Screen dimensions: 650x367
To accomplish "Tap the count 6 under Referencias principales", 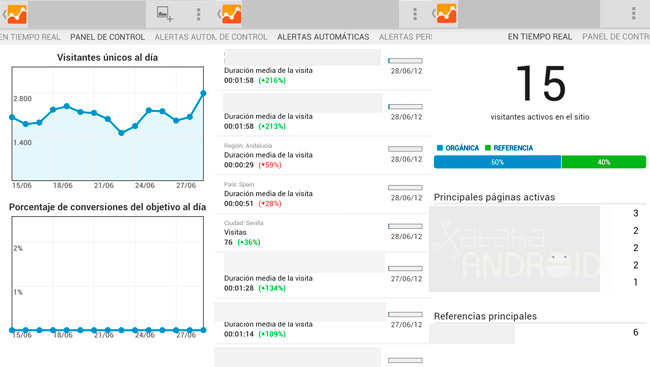I will click(x=635, y=332).
